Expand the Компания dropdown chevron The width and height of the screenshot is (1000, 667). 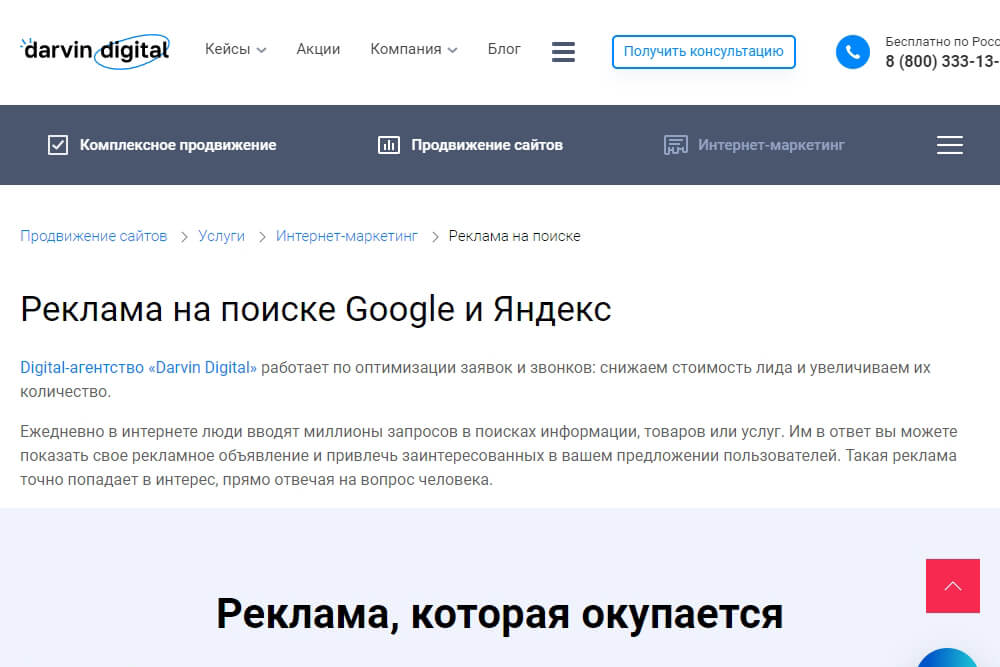tap(453, 50)
